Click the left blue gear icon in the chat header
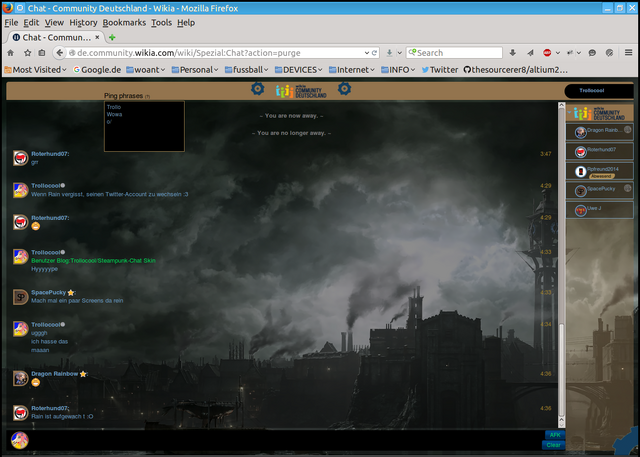Screen dimensions: 640x457 (x=258, y=89)
